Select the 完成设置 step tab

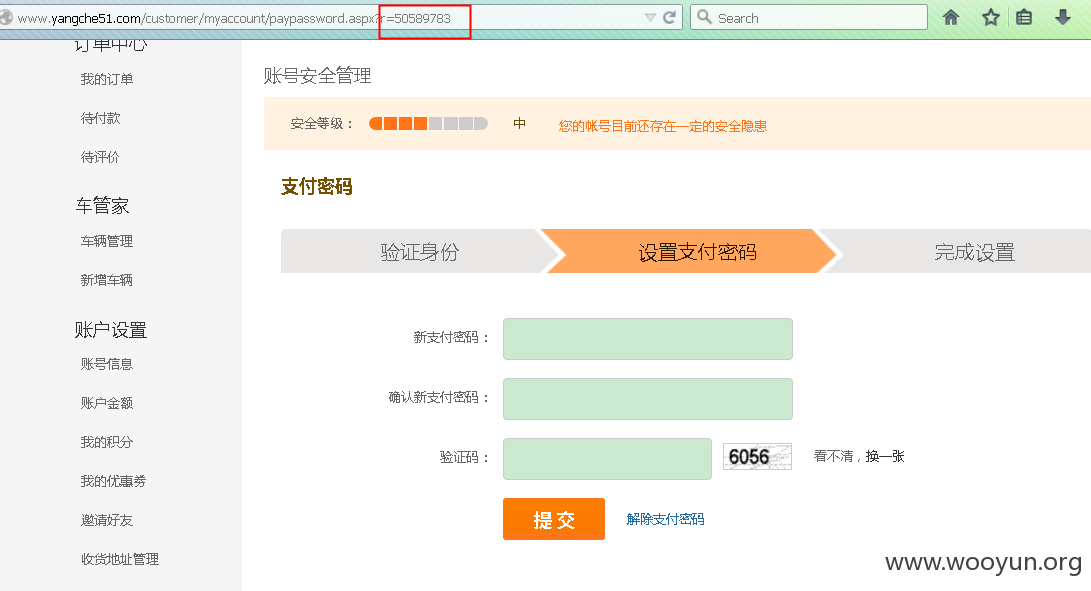[x=974, y=251]
